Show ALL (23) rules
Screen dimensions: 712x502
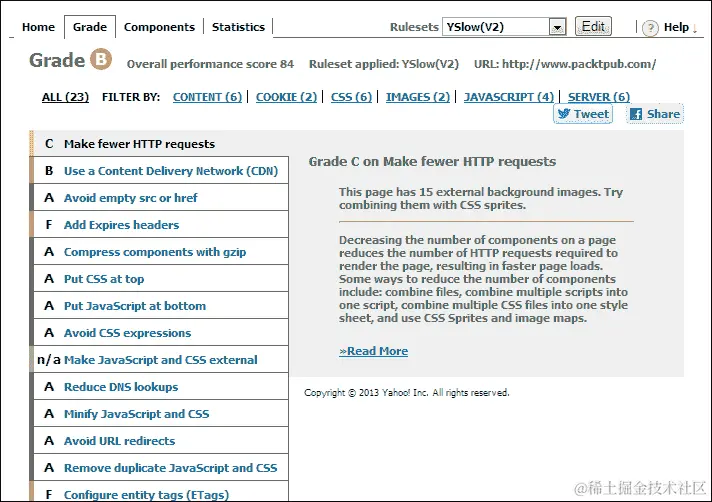click(x=65, y=97)
